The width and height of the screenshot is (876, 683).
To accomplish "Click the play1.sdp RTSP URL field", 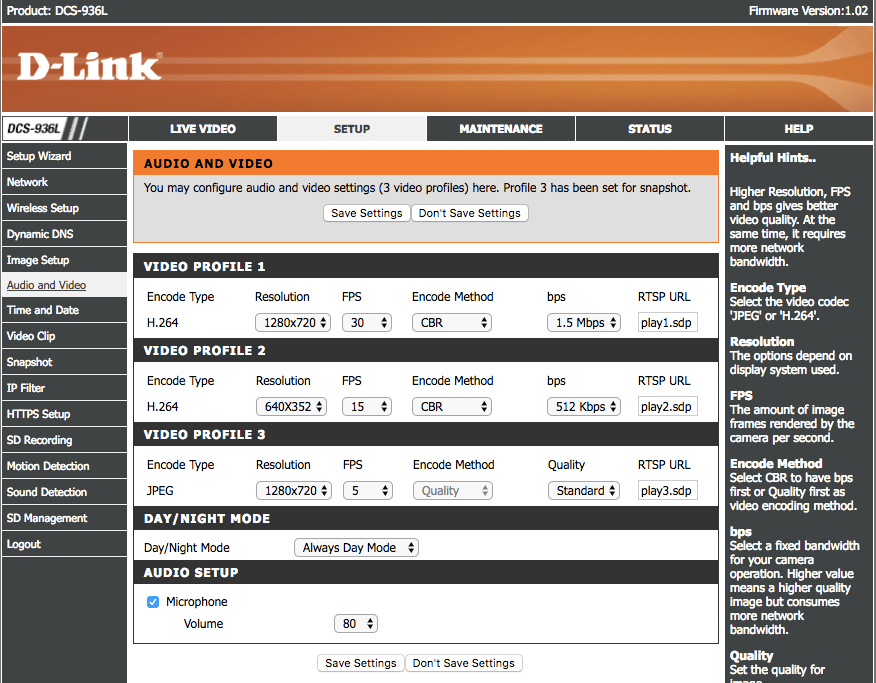I will (667, 323).
